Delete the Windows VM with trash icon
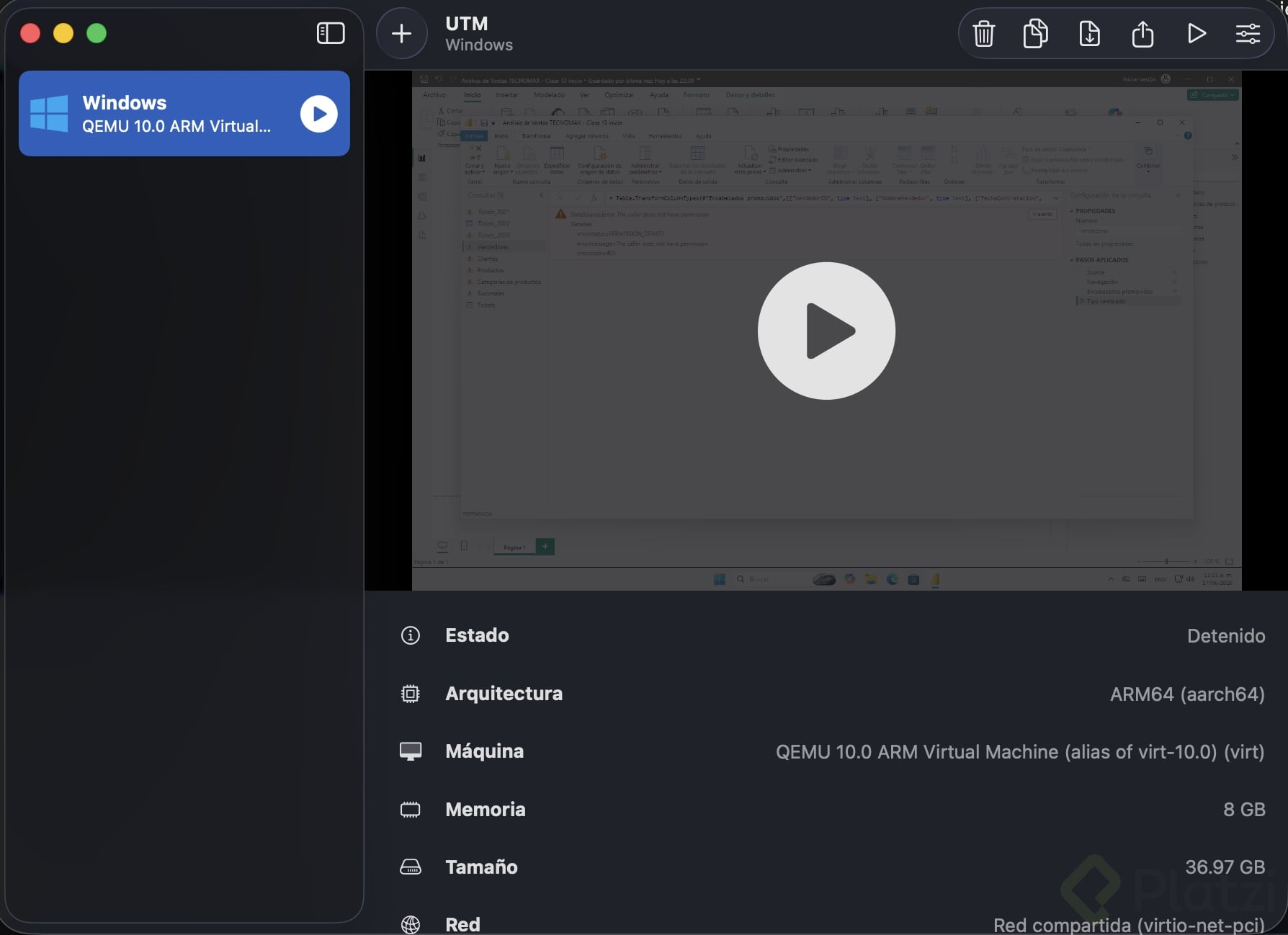Screen dimensions: 1288x935 pyautogui.click(x=984, y=33)
